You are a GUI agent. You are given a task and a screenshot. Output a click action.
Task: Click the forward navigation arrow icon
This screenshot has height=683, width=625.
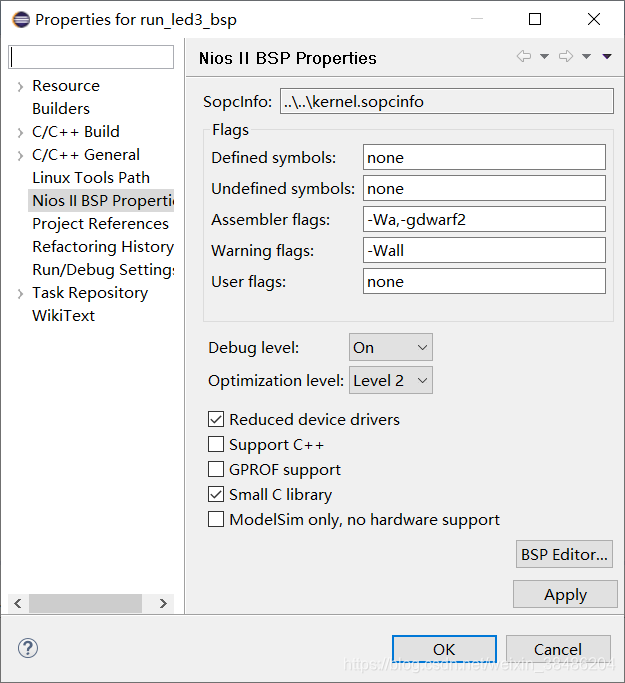(566, 56)
